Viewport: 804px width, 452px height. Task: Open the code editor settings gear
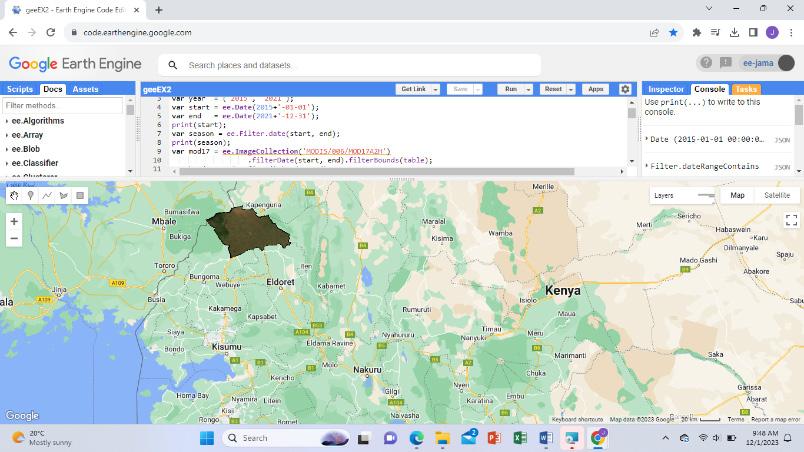(x=625, y=89)
